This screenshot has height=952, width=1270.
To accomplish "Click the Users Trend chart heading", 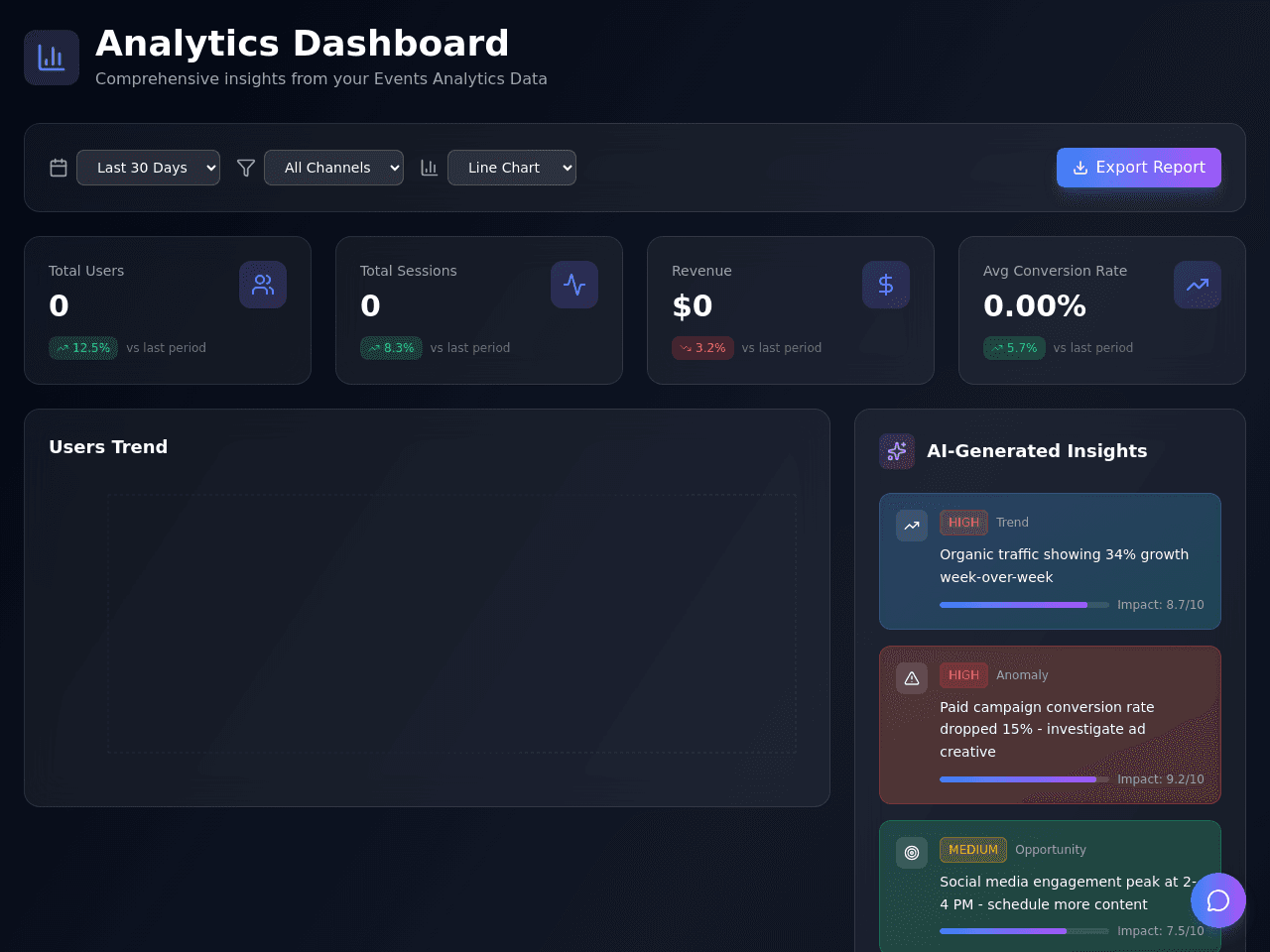I will [108, 447].
